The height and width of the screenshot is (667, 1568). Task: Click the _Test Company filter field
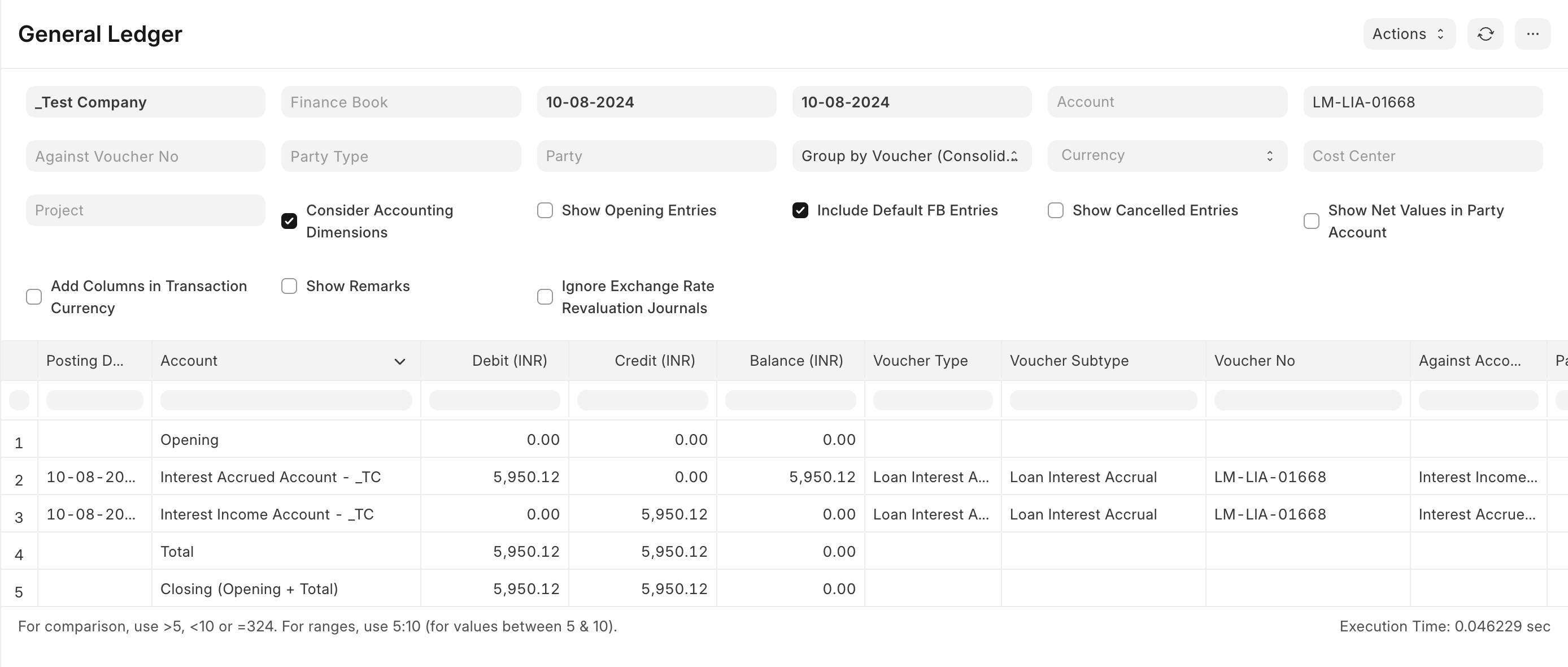[x=145, y=102]
